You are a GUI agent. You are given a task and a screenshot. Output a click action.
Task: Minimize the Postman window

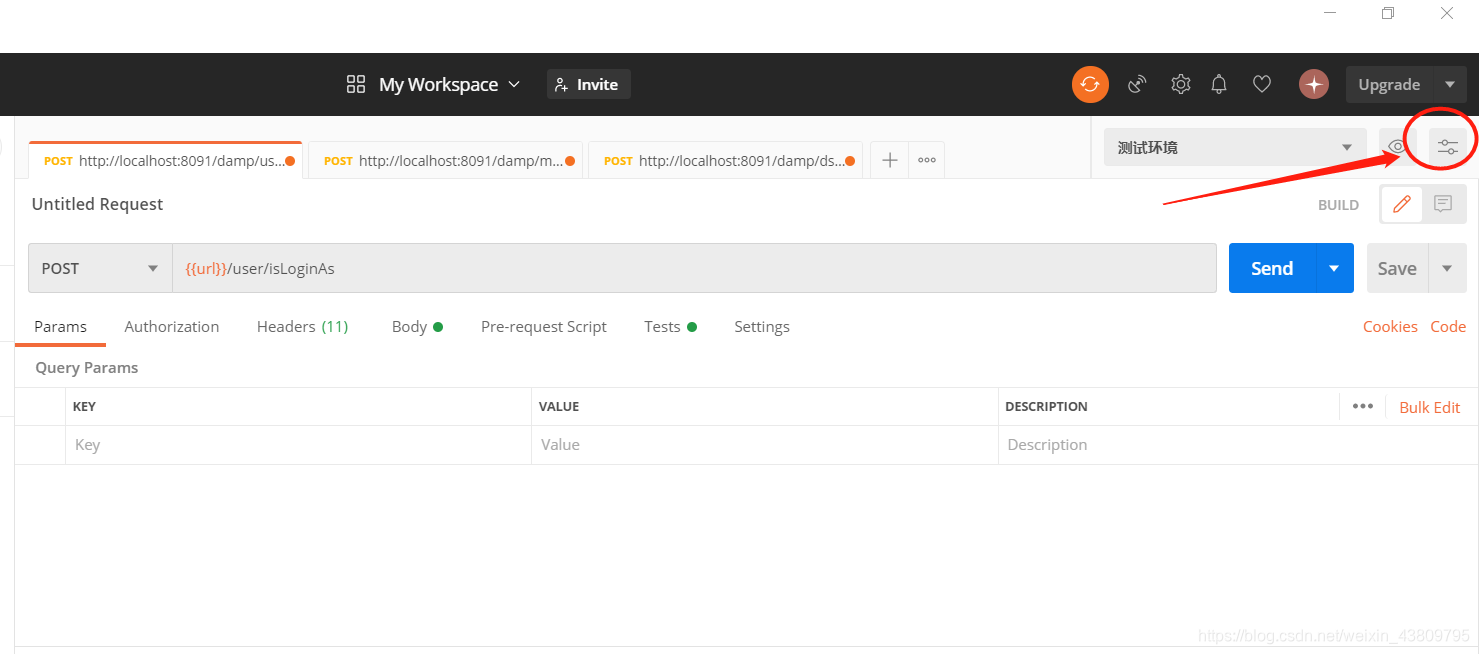1330,13
